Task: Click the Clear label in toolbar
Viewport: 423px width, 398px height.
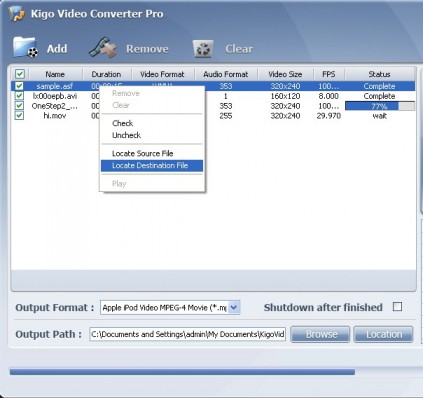Action: pos(239,49)
